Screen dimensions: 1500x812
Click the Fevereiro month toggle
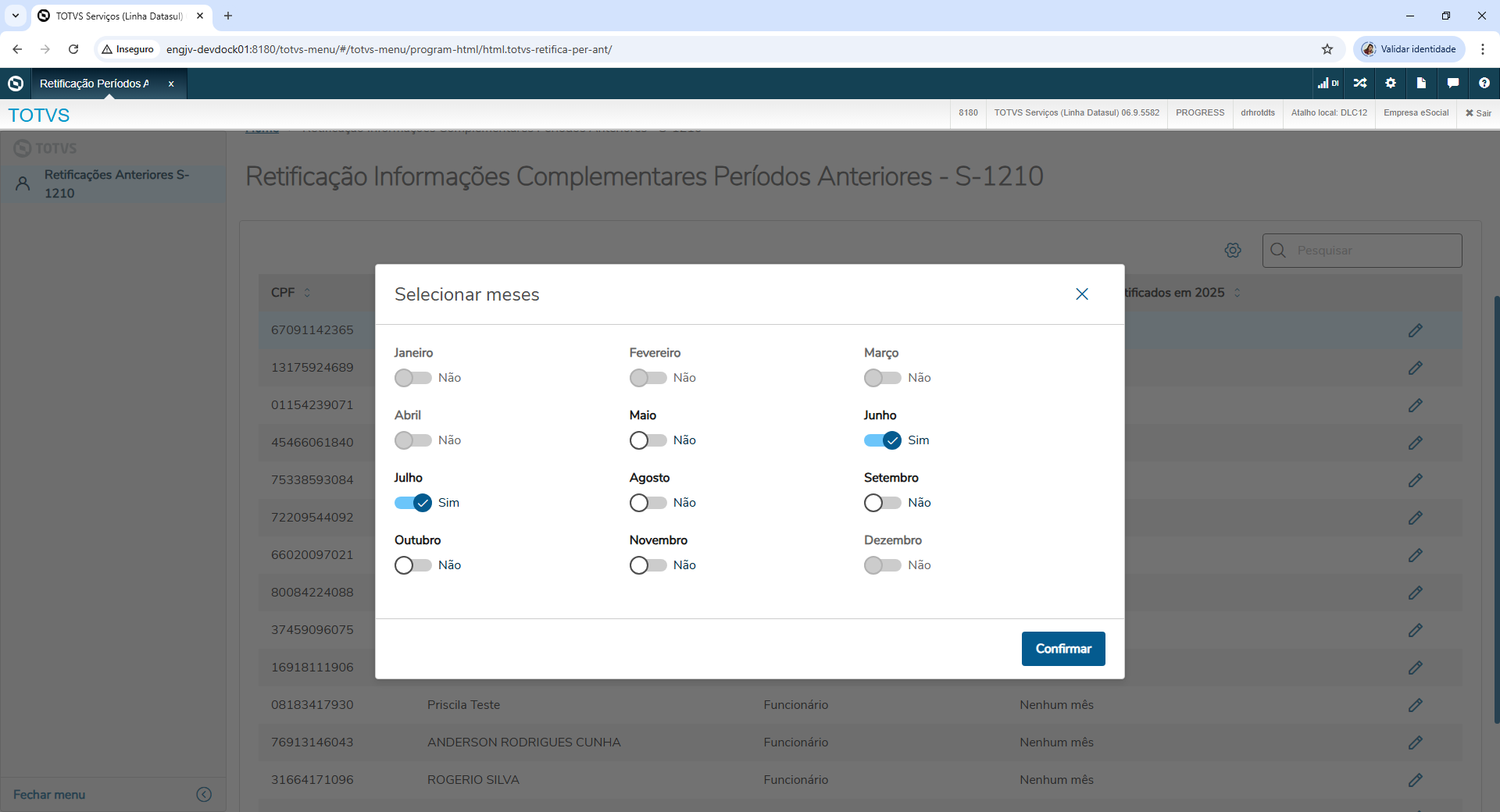(x=648, y=378)
